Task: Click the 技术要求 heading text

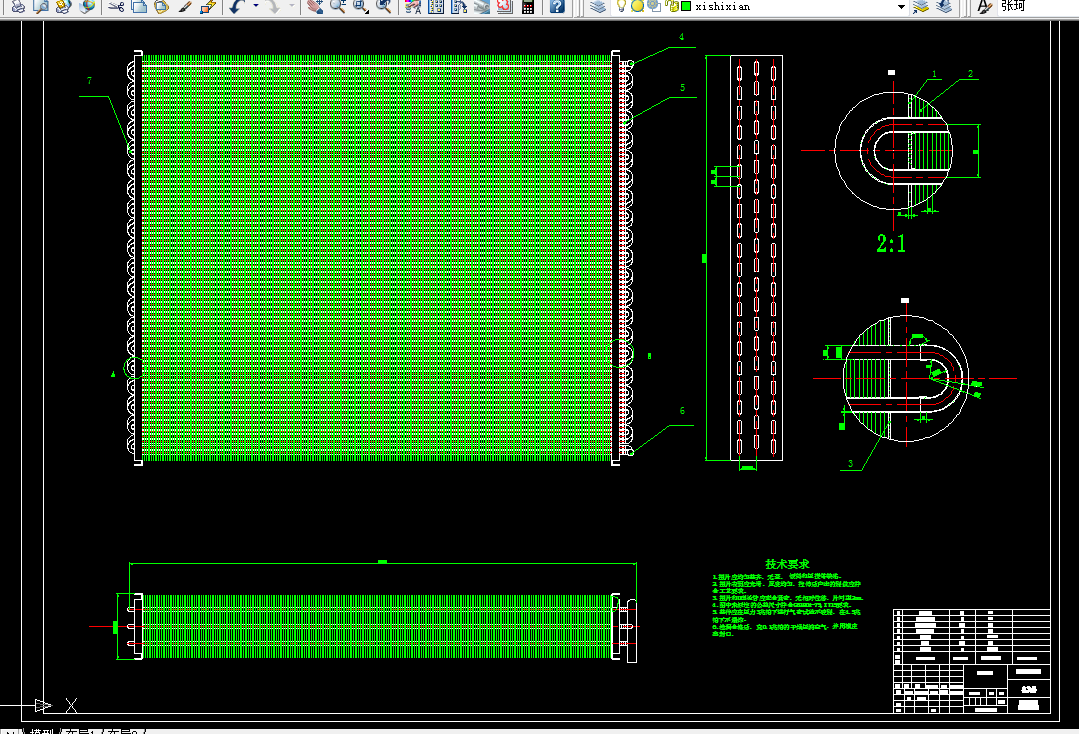Action: (x=787, y=564)
